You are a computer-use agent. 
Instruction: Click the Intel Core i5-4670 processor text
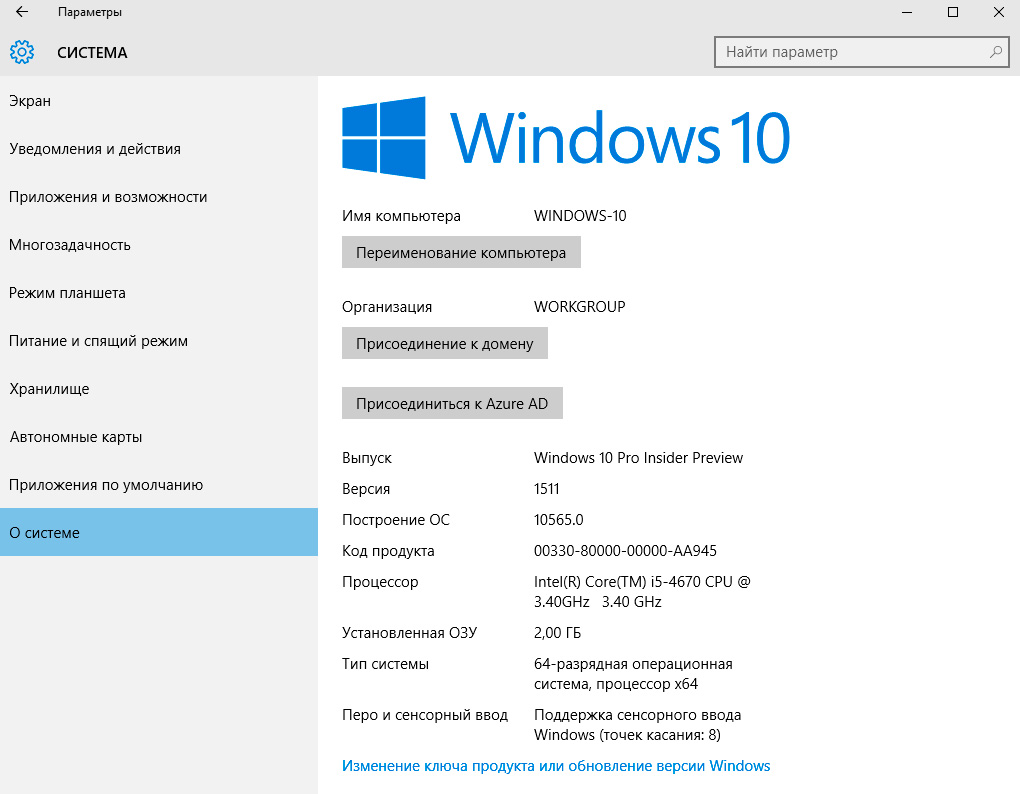click(642, 592)
